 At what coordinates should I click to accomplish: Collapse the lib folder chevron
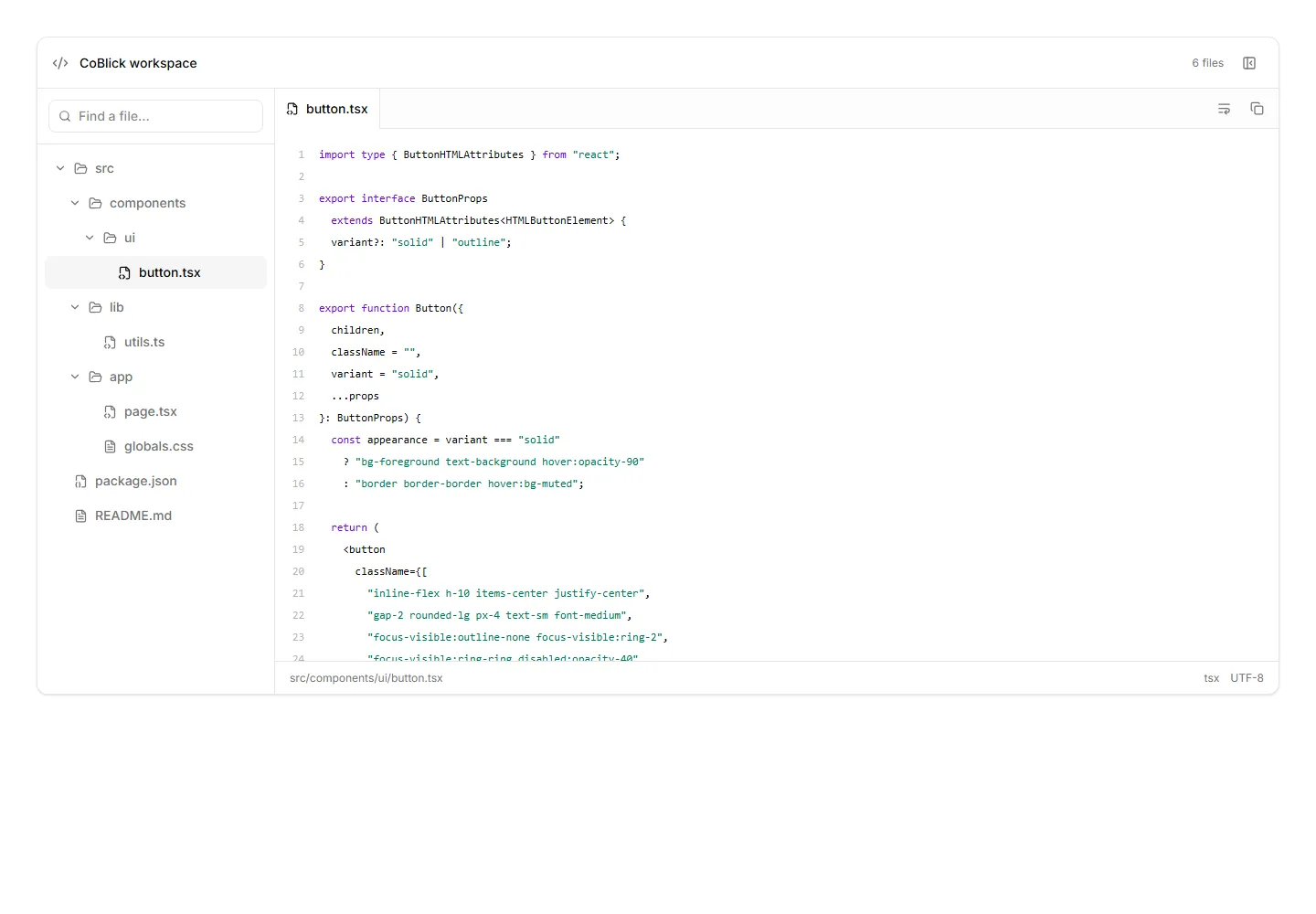click(x=75, y=307)
